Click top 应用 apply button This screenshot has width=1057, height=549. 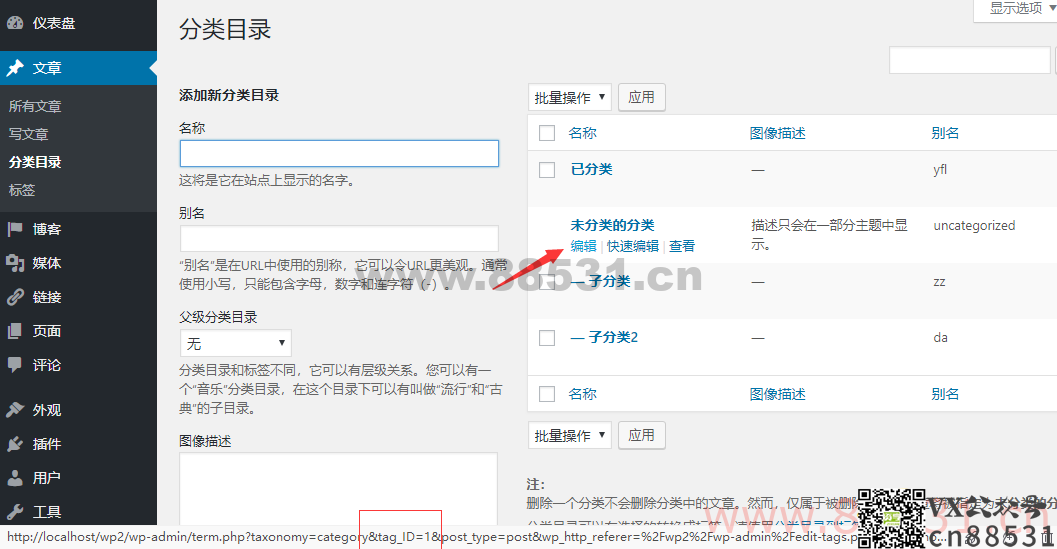642,98
